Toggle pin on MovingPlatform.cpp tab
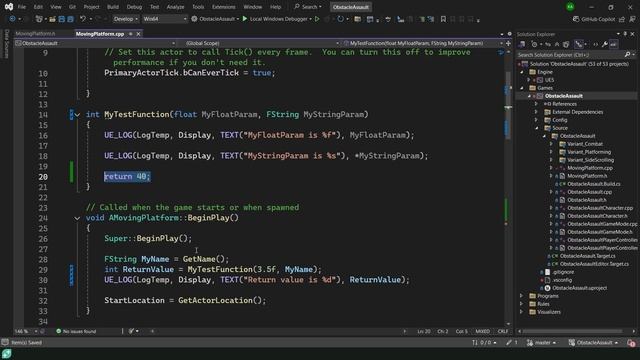This screenshot has width=640, height=360. coord(131,34)
